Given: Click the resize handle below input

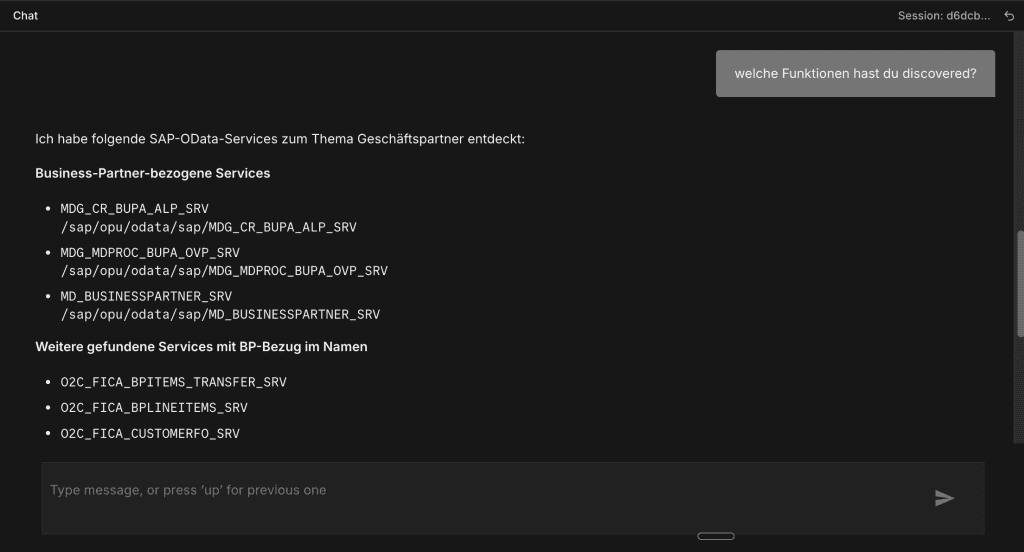Looking at the screenshot, I should click(716, 536).
